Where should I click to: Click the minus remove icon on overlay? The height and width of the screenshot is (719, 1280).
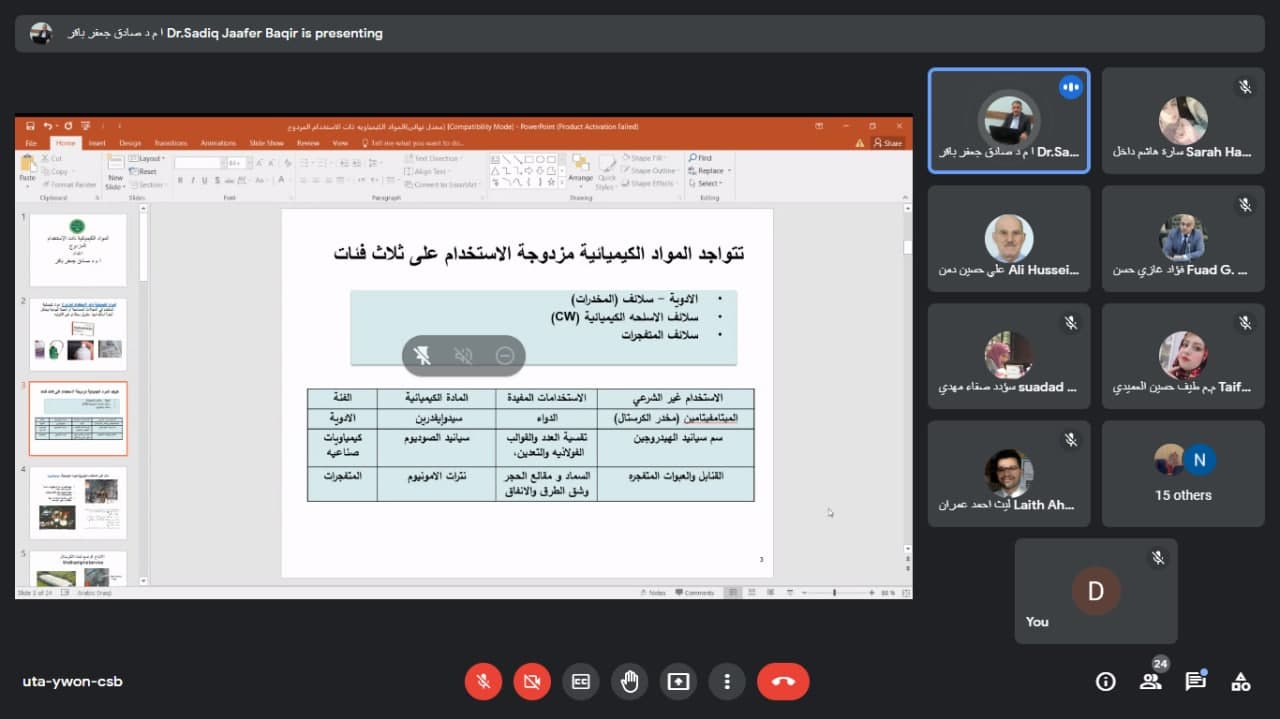point(505,355)
